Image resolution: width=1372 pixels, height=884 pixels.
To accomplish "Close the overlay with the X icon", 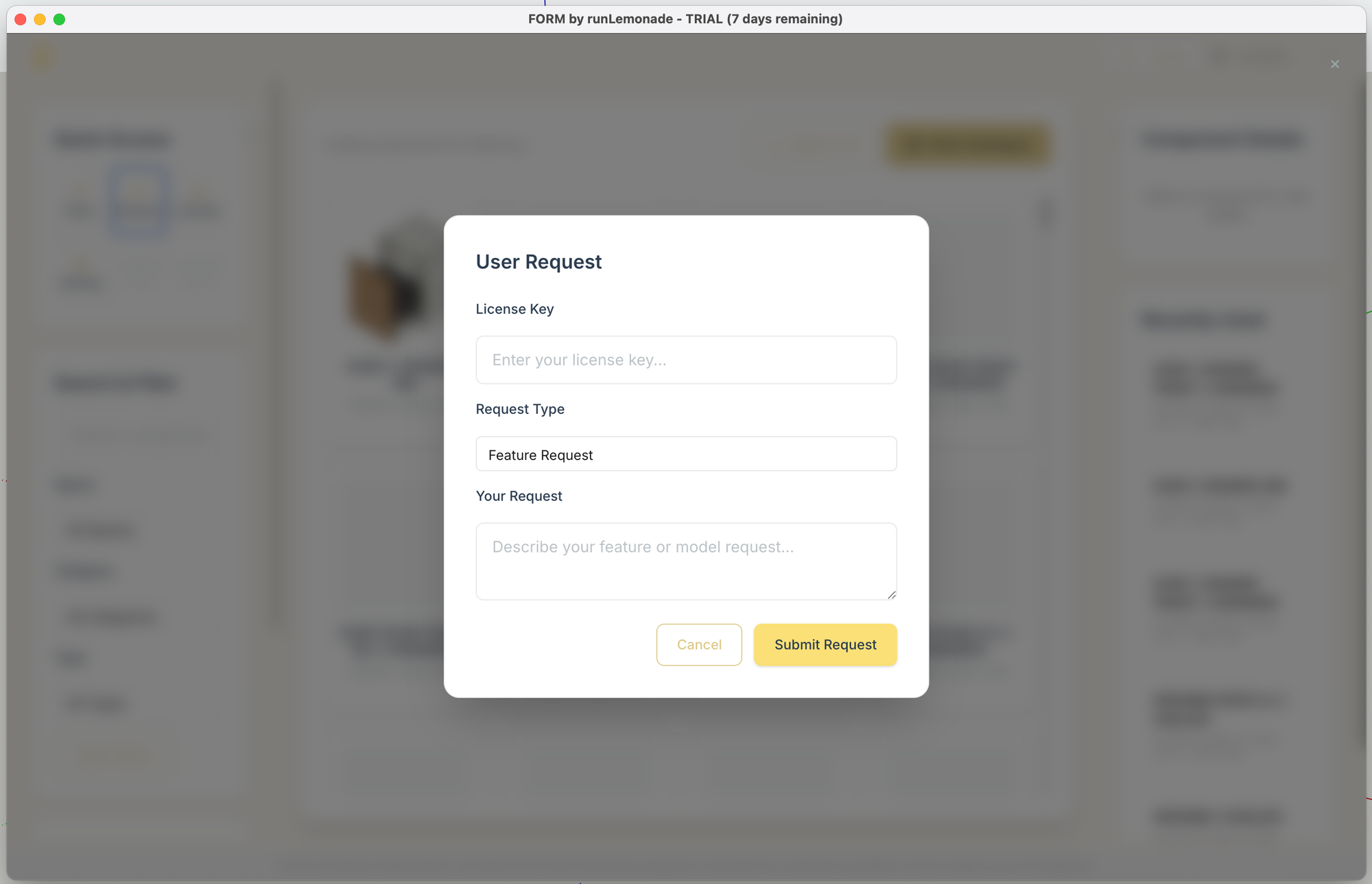I will coord(1334,64).
